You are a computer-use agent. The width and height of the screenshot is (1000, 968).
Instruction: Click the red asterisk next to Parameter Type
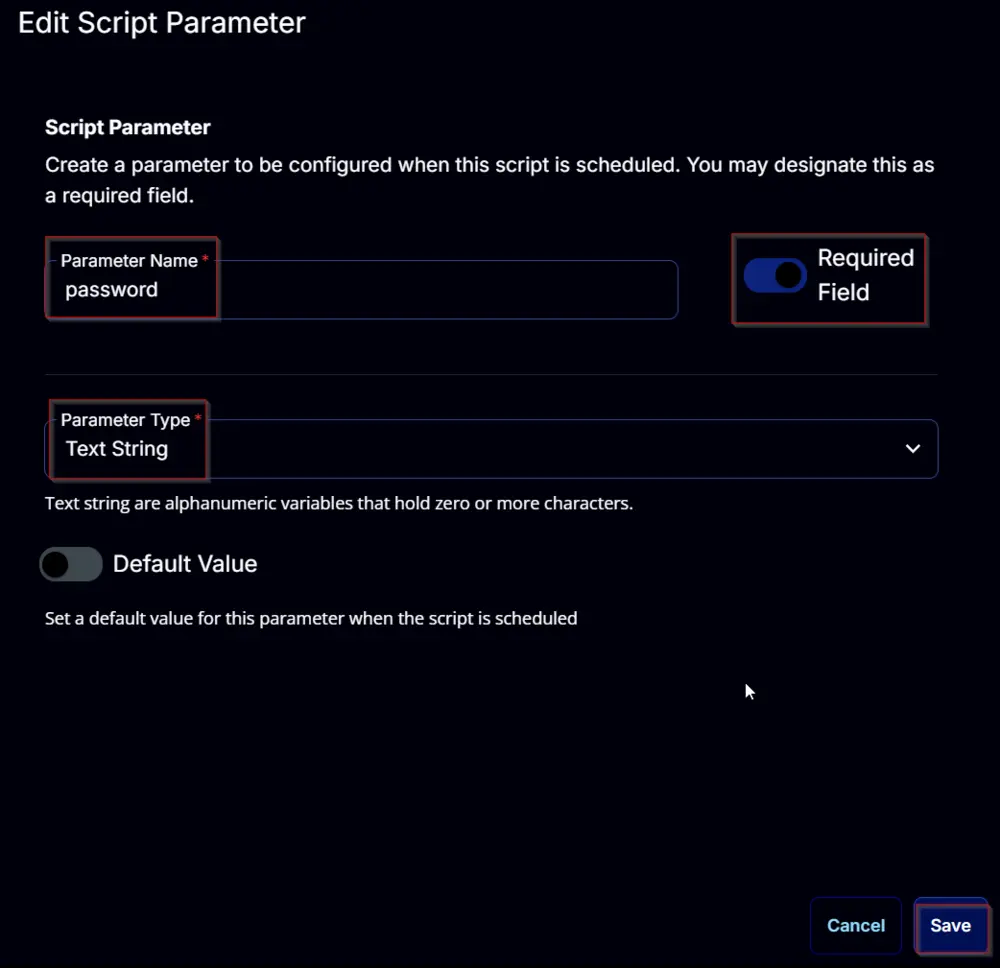198,417
